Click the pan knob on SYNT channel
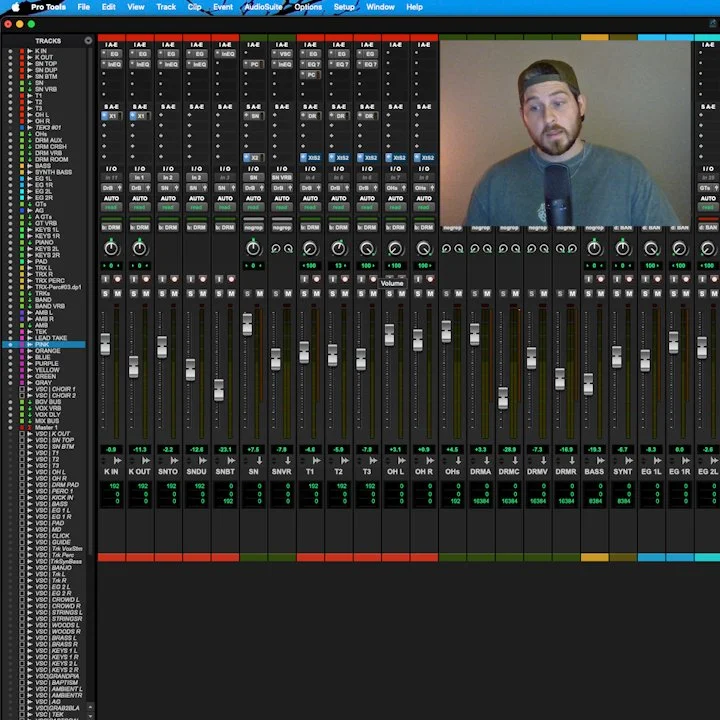This screenshot has height=720, width=720. [x=623, y=248]
